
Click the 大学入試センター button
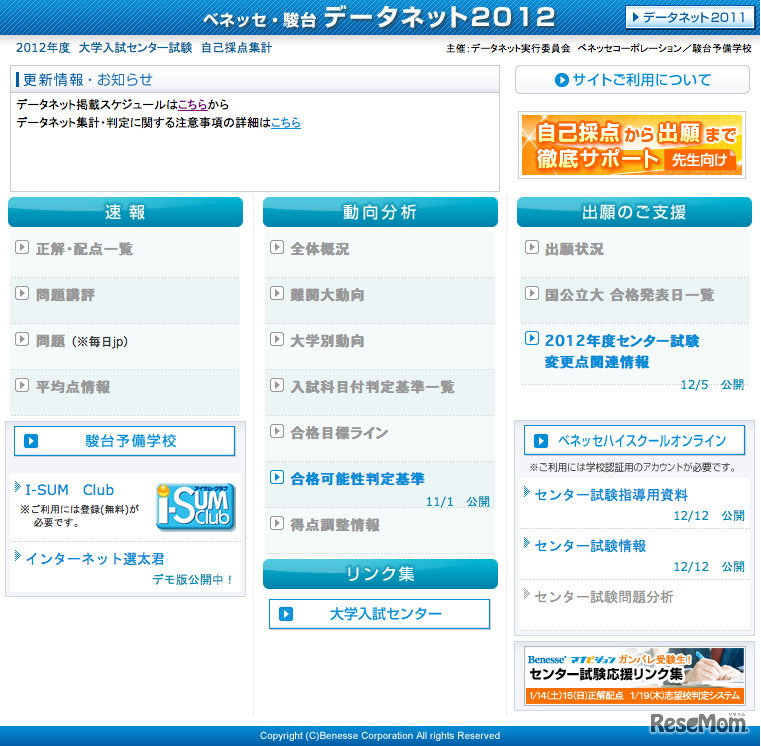(x=380, y=614)
